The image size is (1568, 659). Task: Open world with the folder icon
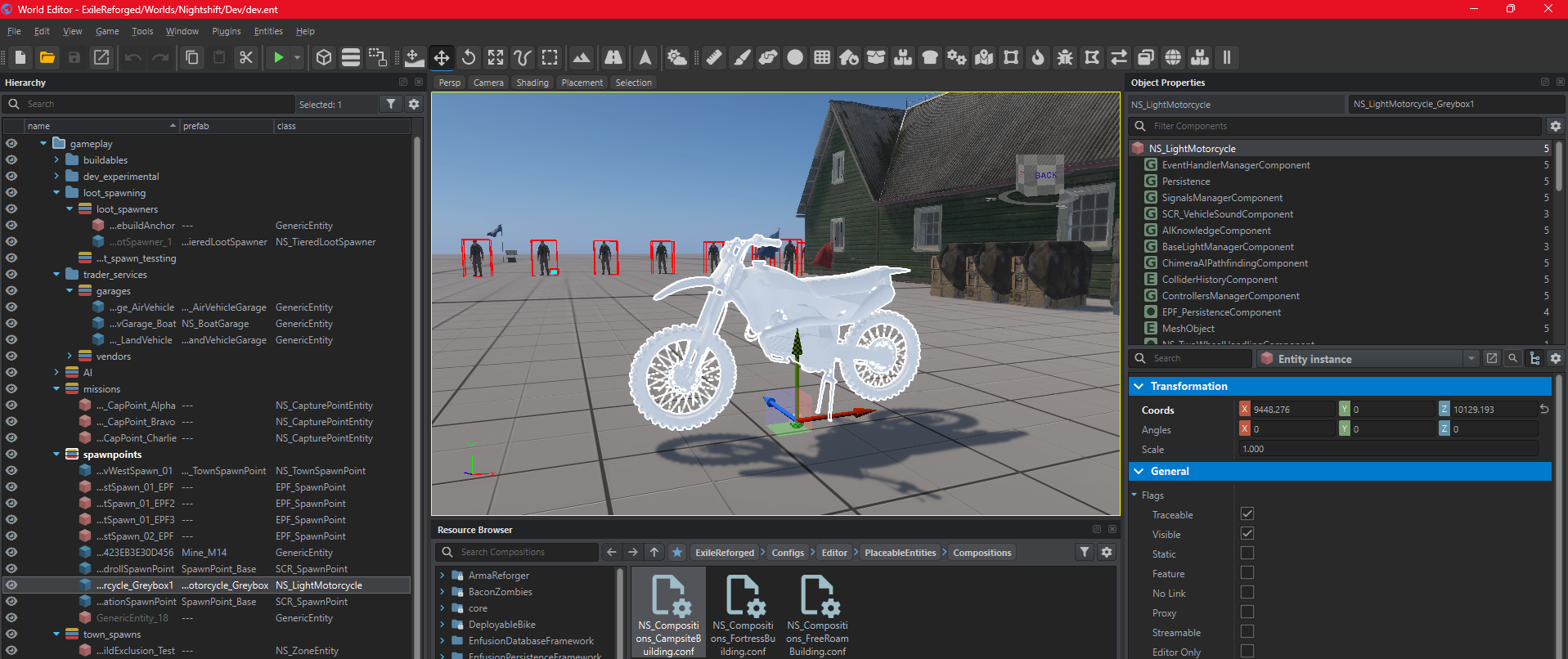pyautogui.click(x=47, y=57)
